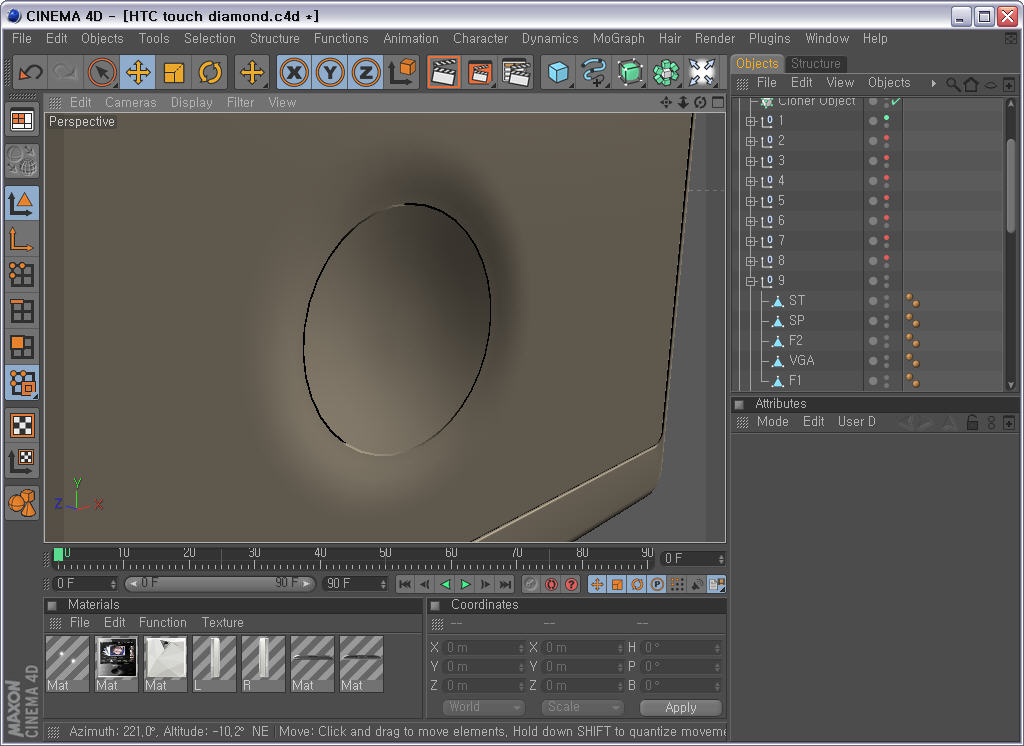Open the MoGraph menu

click(x=618, y=39)
